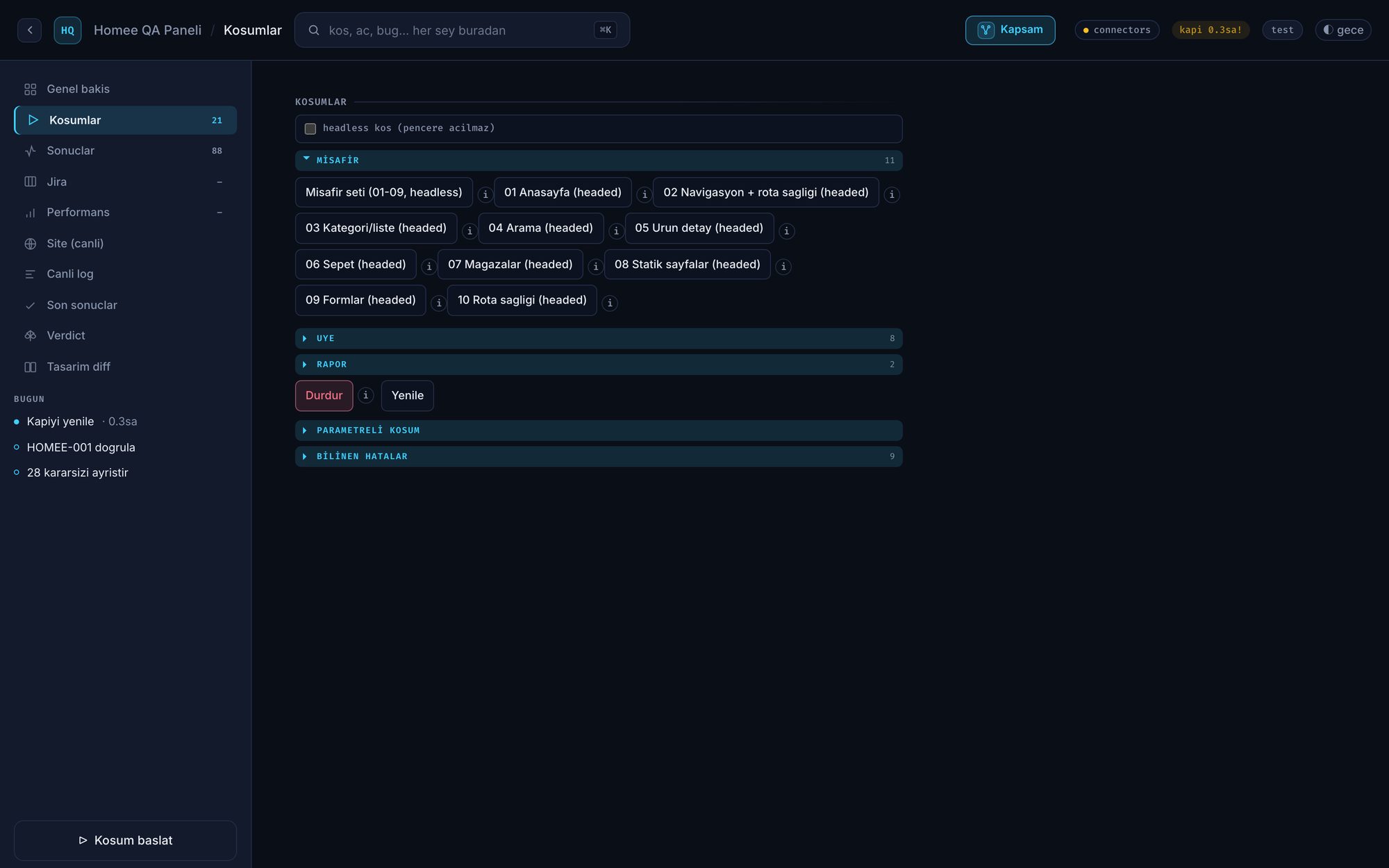Expand PARAMETRELİ KOSUM section
The image size is (1389, 868).
point(599,431)
